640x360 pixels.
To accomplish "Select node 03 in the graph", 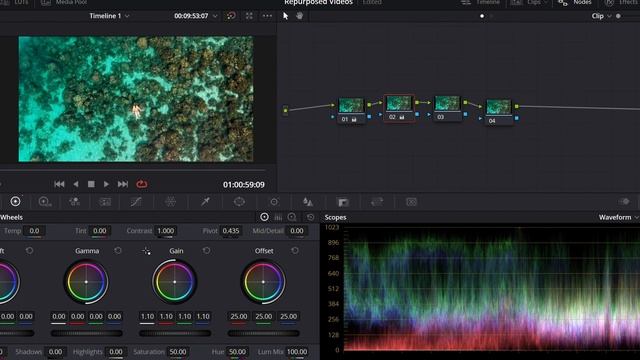I will click(x=447, y=108).
